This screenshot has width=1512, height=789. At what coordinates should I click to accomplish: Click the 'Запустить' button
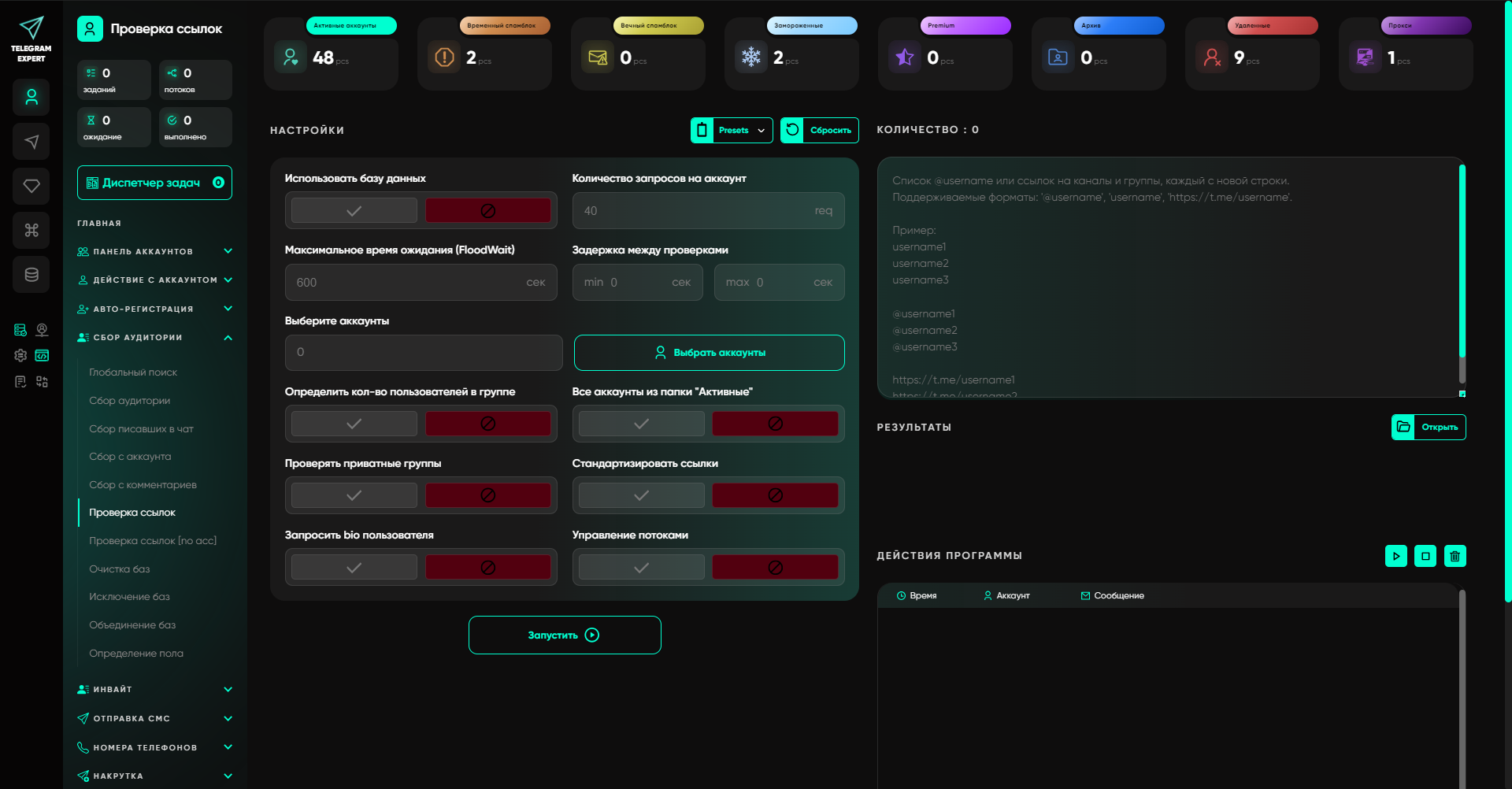(x=565, y=635)
